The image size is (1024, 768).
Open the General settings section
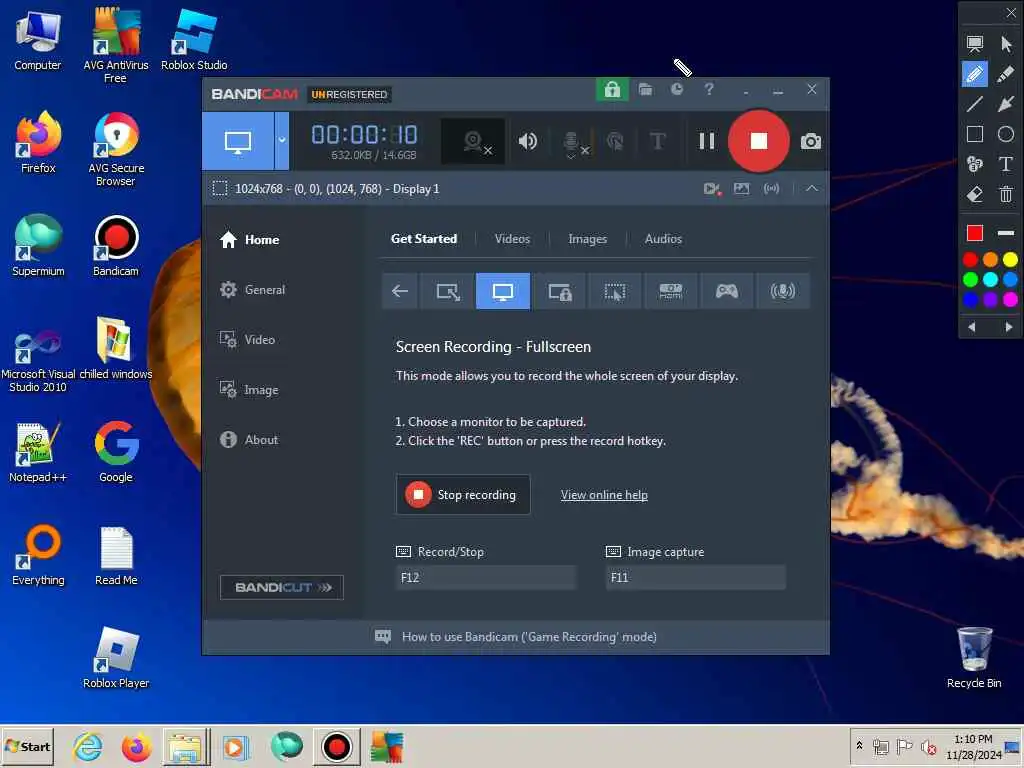252,289
